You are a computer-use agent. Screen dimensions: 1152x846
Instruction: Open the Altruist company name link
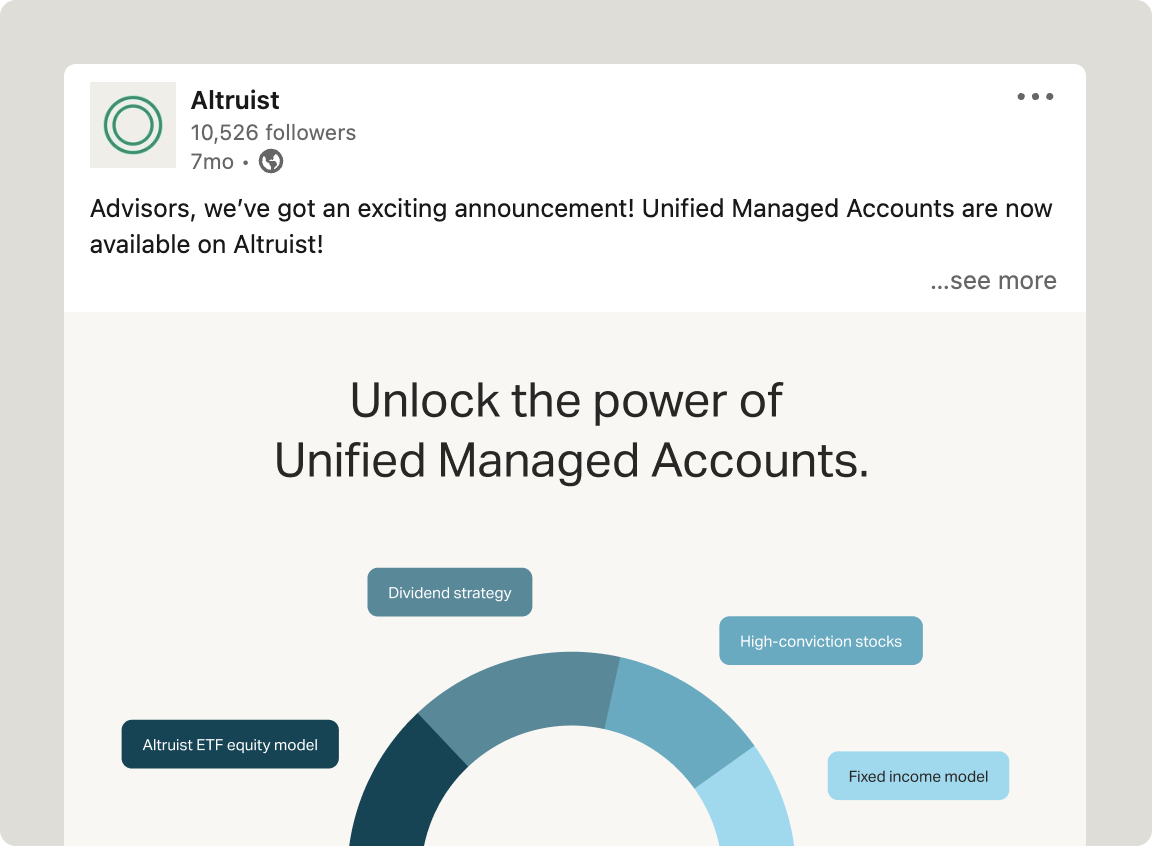(235, 100)
